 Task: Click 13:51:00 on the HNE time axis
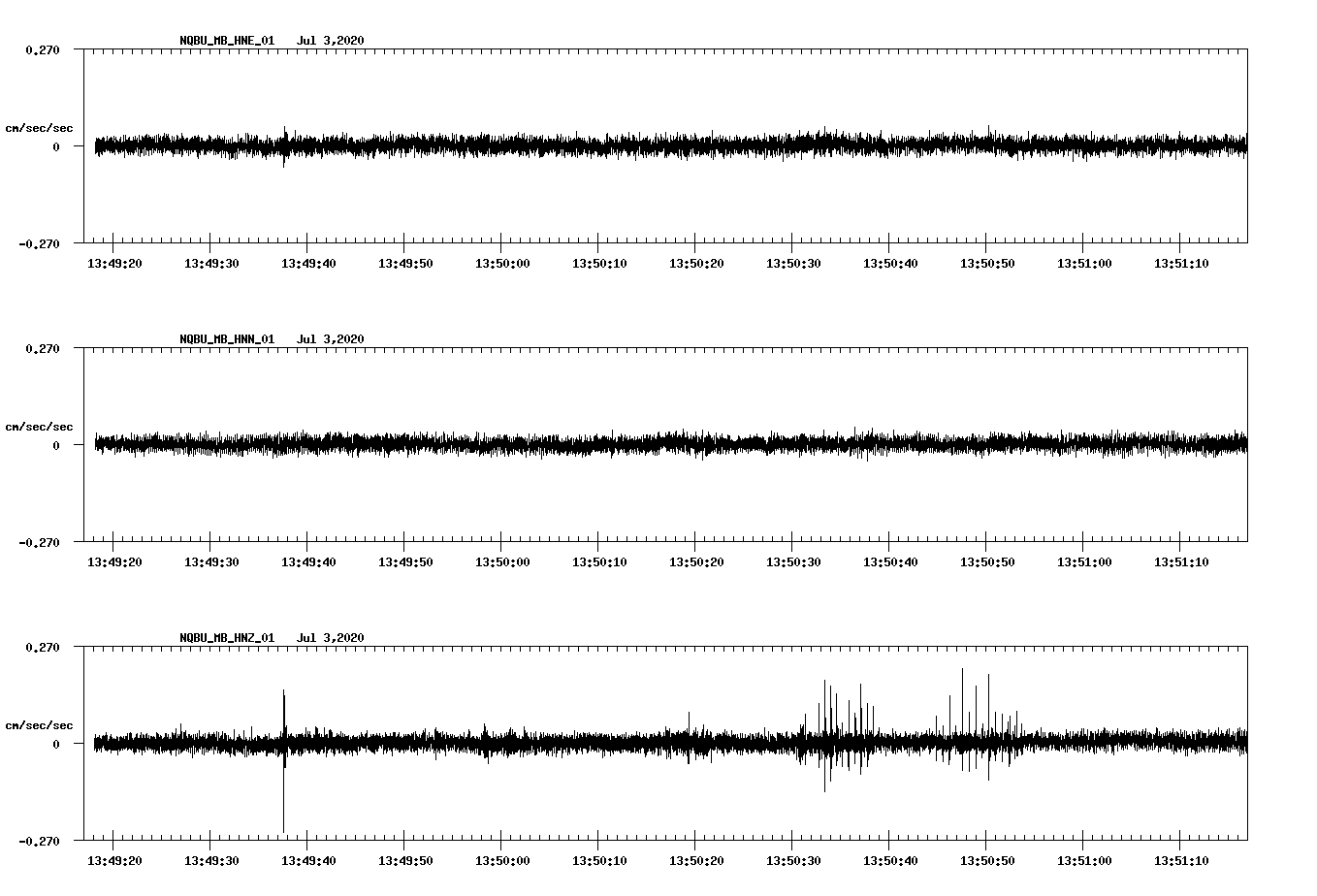1084,264
